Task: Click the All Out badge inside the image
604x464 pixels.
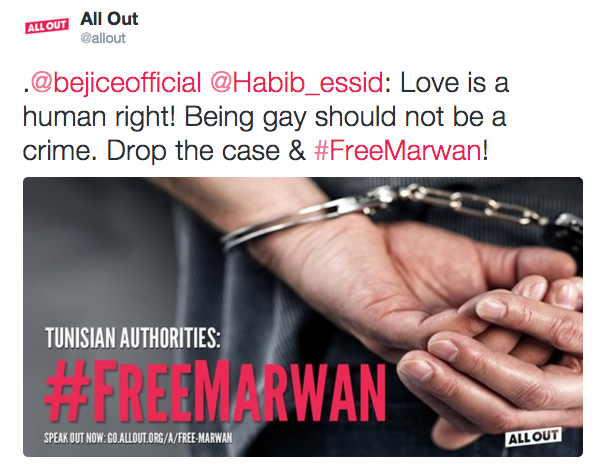Action: (x=533, y=437)
